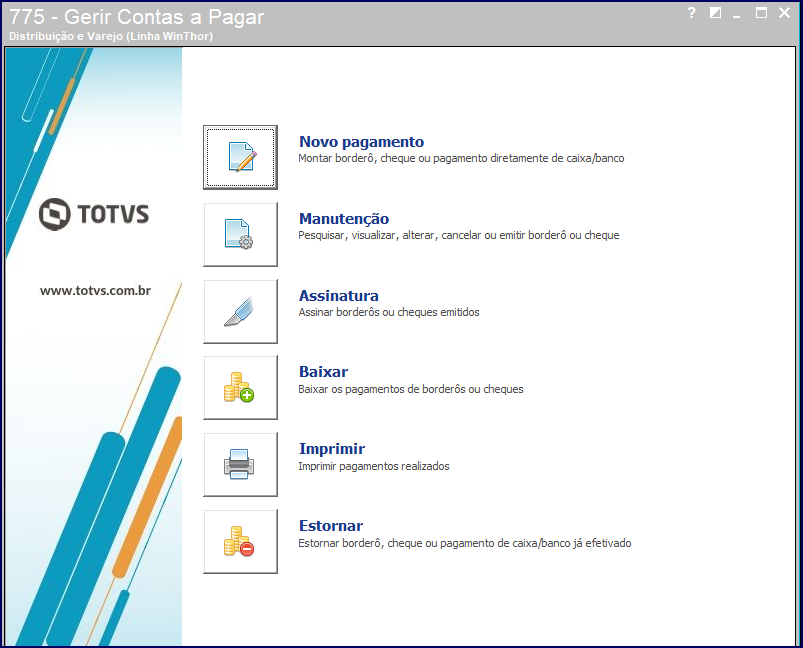803x648 pixels.
Task: Open the Manutenção gear document icon button
Action: point(240,234)
